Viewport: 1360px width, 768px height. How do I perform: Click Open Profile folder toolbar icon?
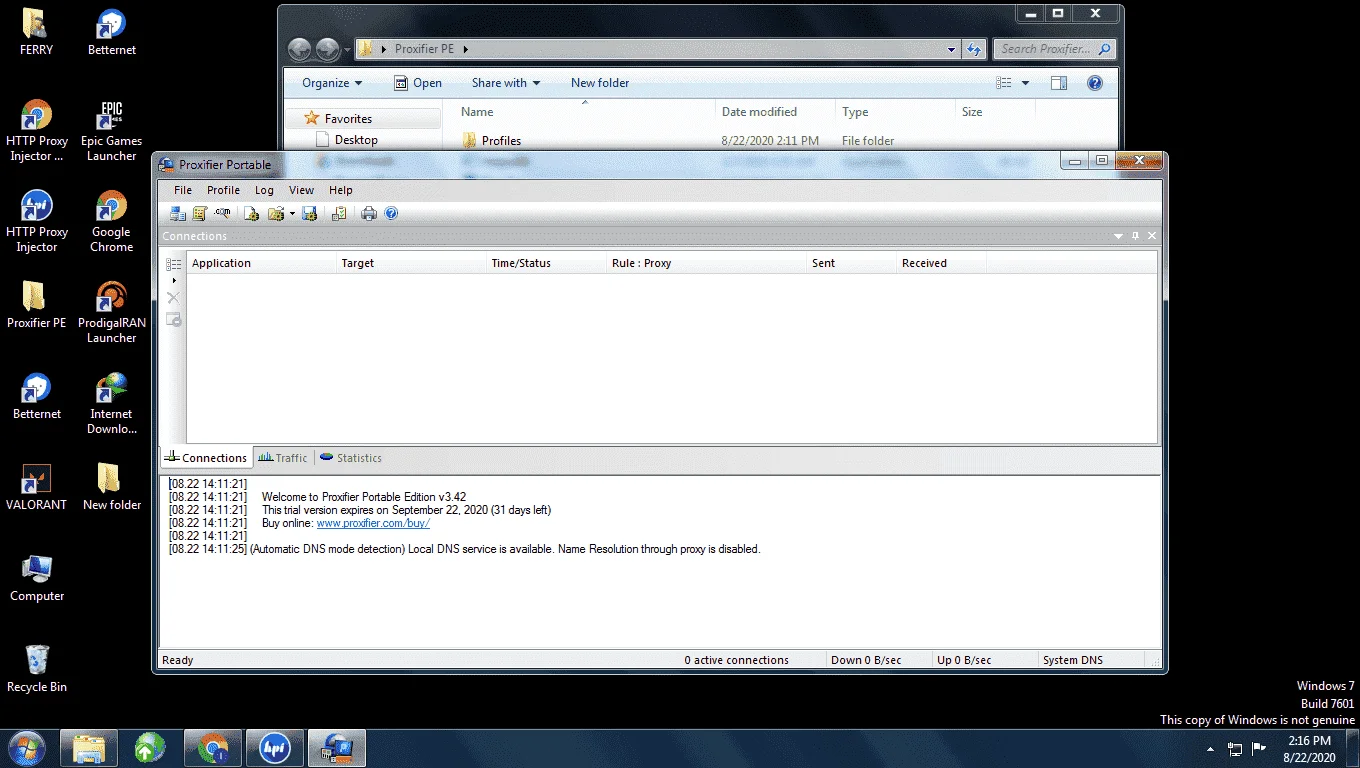(x=275, y=213)
